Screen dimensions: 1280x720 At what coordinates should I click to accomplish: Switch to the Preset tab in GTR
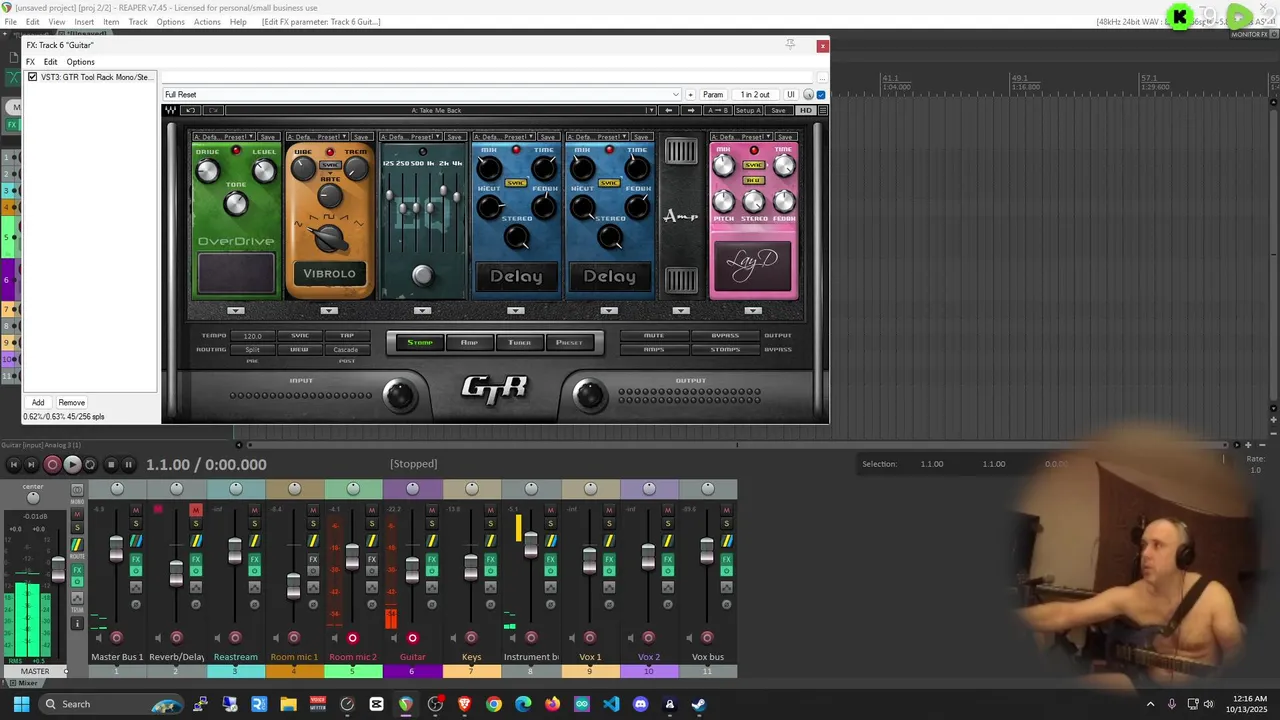coord(569,343)
